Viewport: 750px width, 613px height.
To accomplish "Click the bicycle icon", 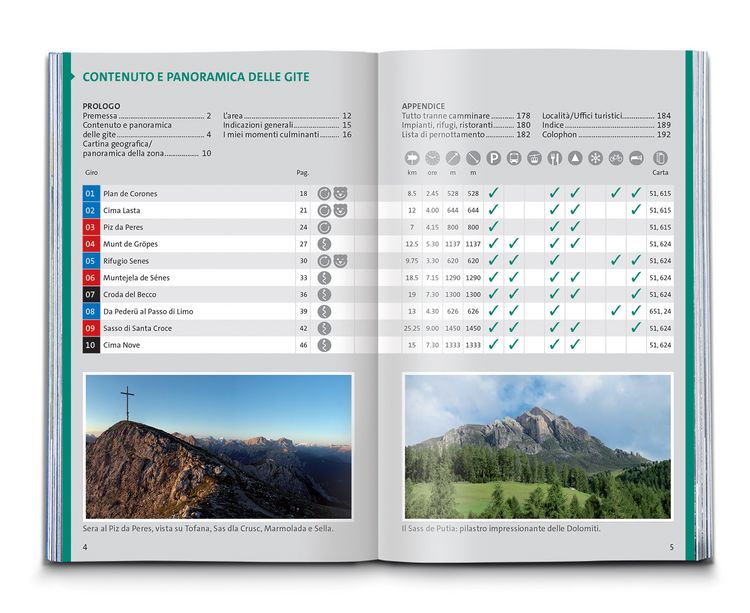I will tap(616, 158).
